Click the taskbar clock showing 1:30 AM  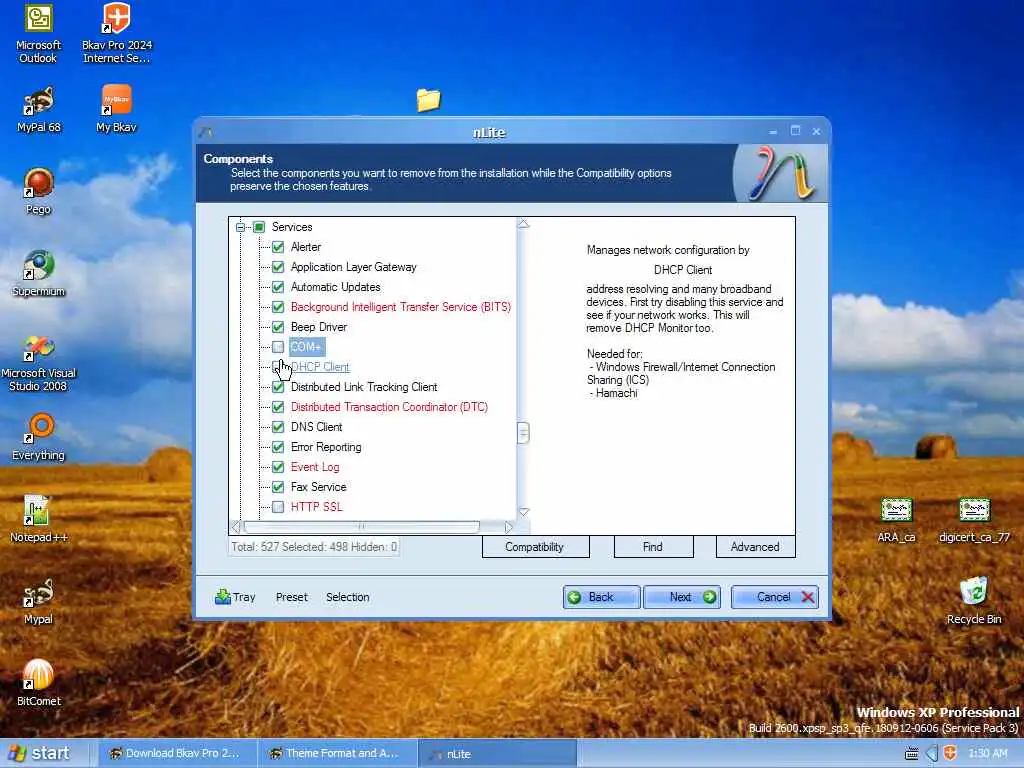click(988, 754)
